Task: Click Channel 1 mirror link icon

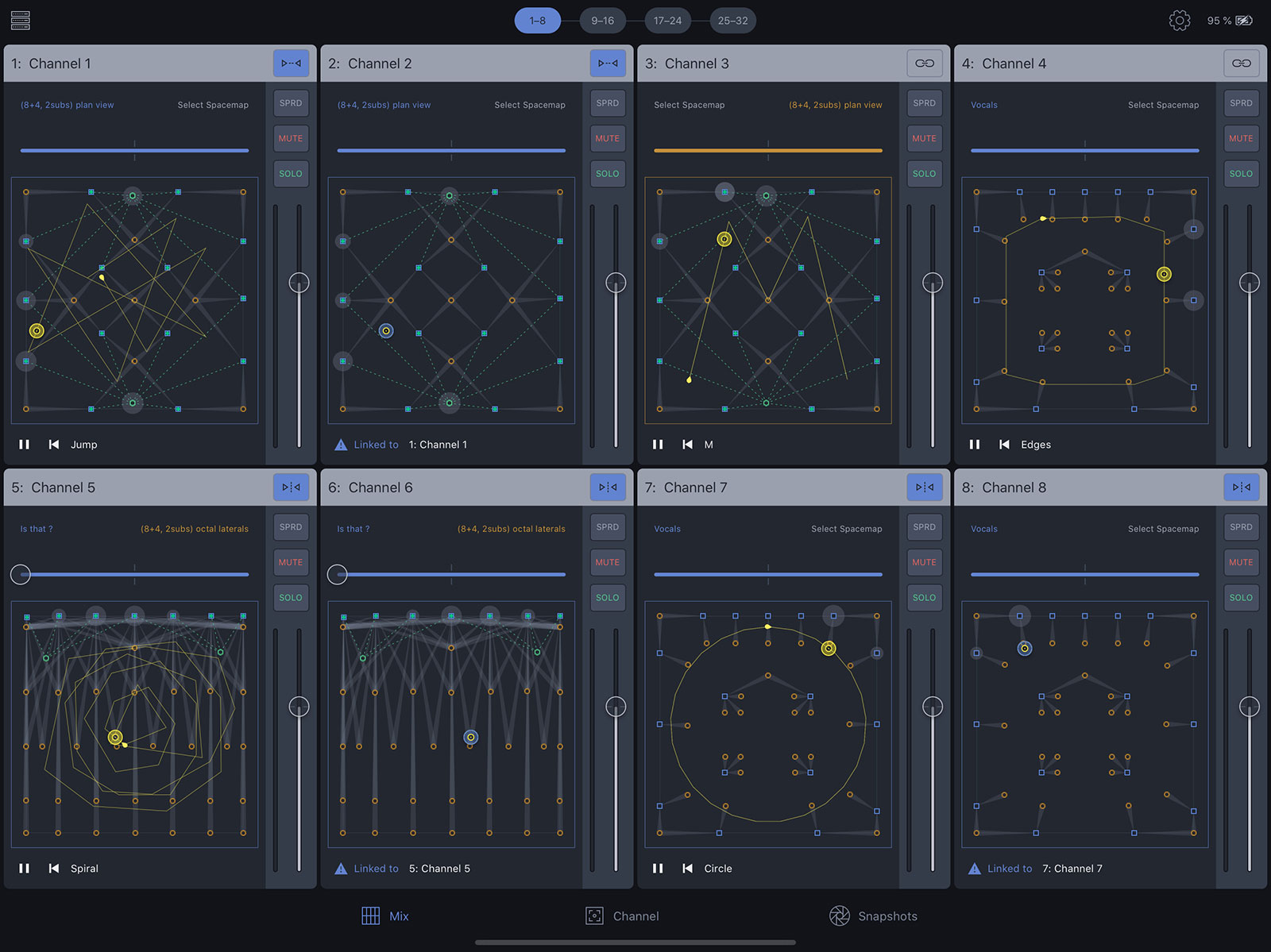Action: (x=291, y=64)
